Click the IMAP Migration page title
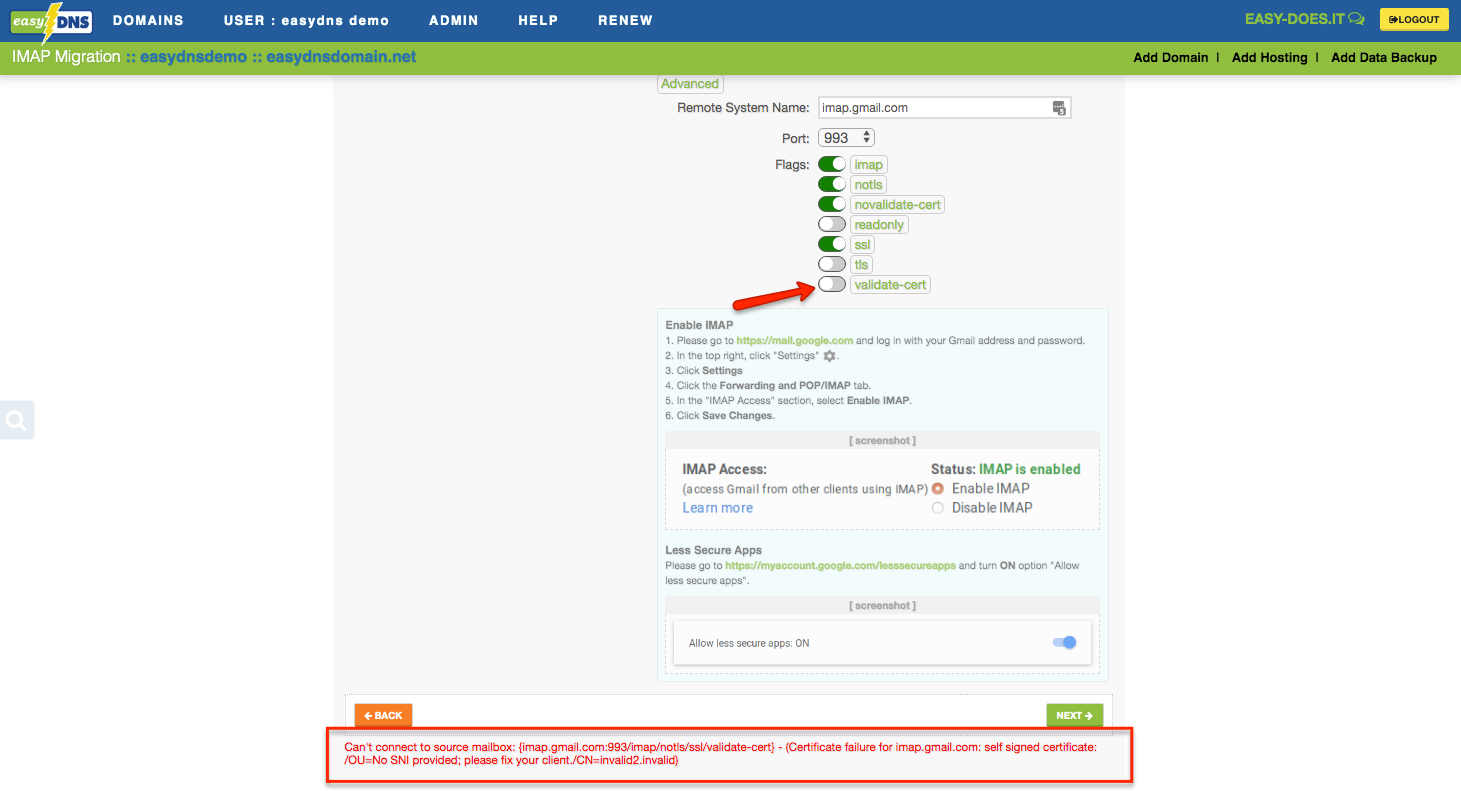The width and height of the screenshot is (1461, 791). click(66, 57)
